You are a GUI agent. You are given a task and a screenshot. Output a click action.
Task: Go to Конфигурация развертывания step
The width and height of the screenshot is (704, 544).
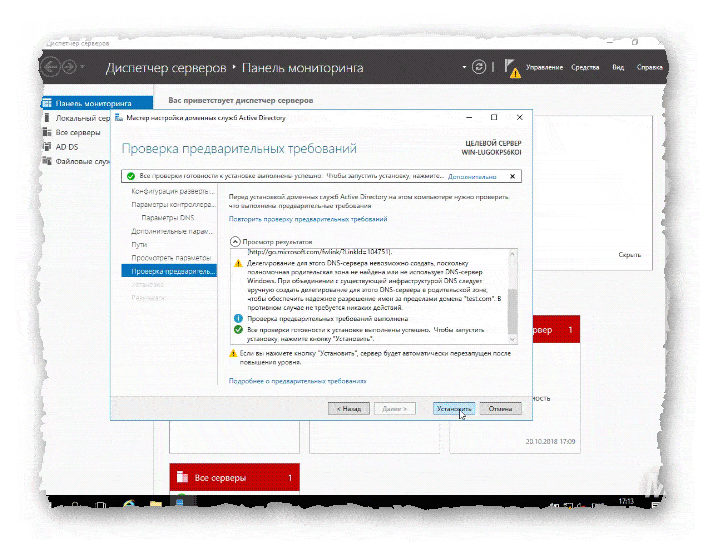tap(172, 191)
